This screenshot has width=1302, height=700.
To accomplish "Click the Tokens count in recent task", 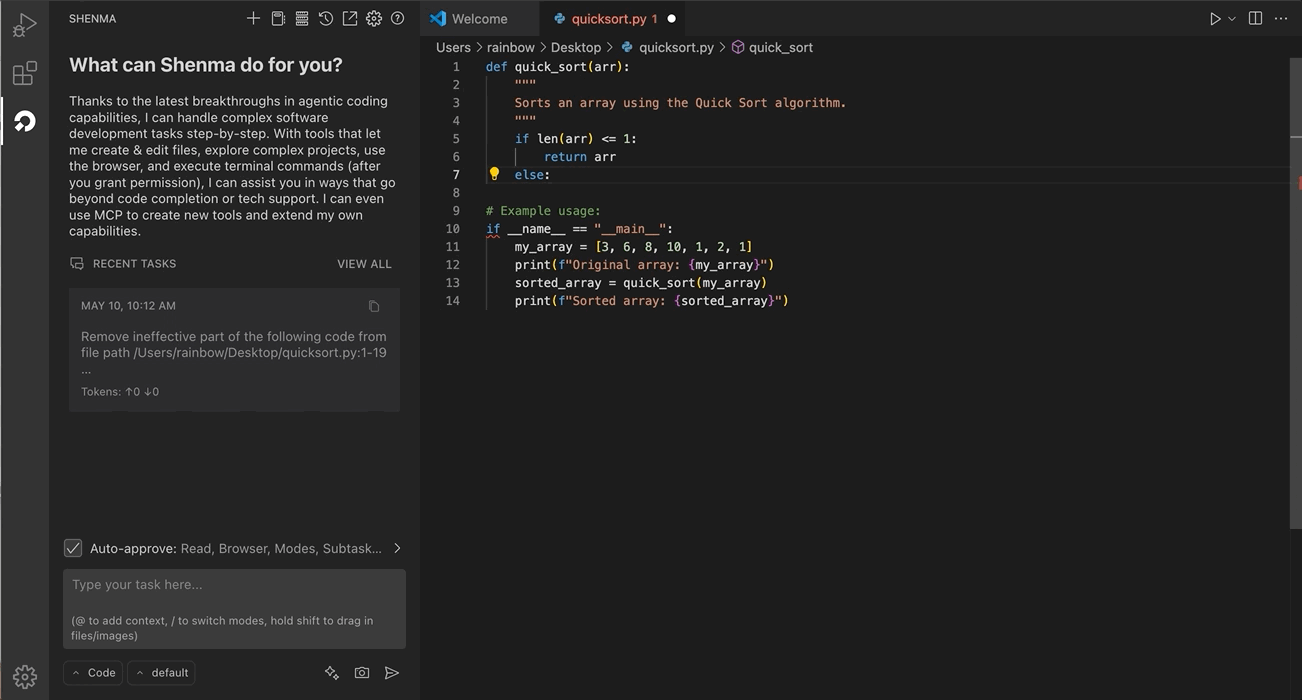I will coord(120,392).
